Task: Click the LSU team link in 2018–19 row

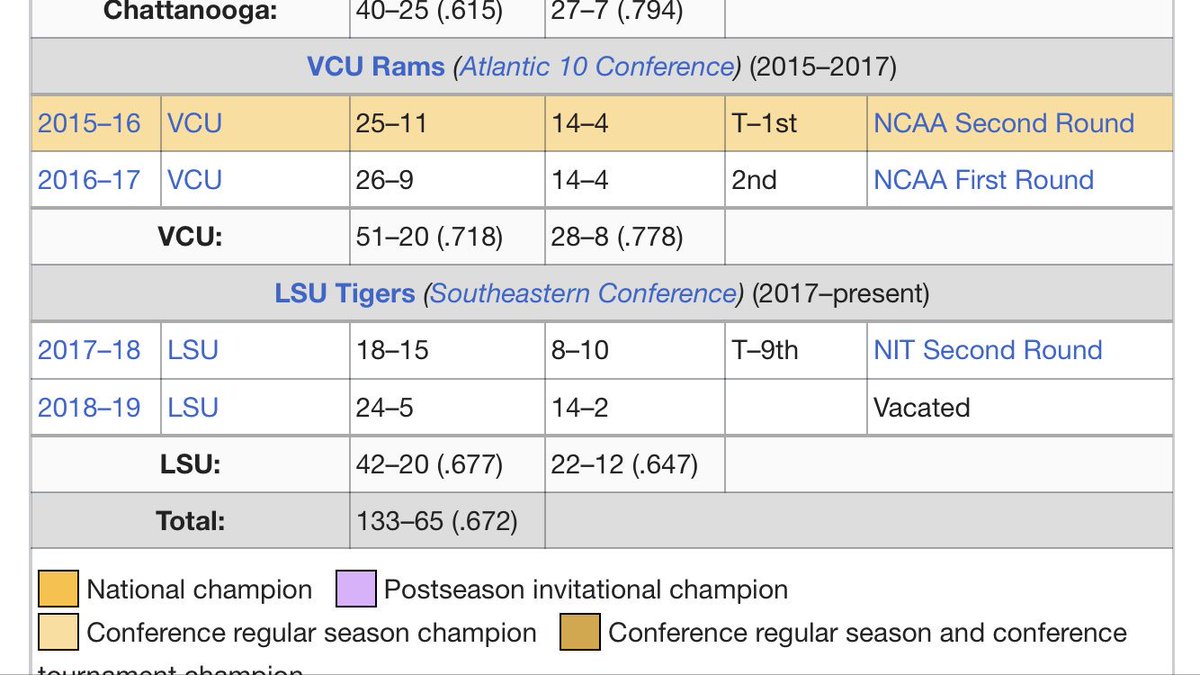Action: 193,408
